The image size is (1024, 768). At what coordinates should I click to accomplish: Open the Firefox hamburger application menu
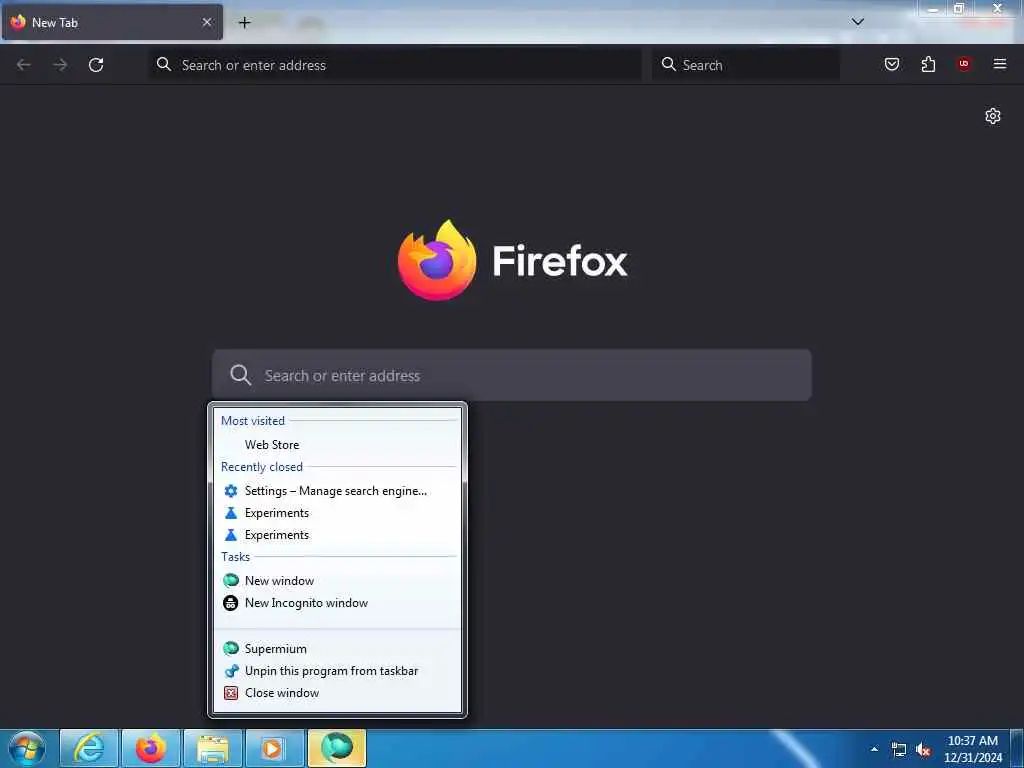(x=1000, y=64)
